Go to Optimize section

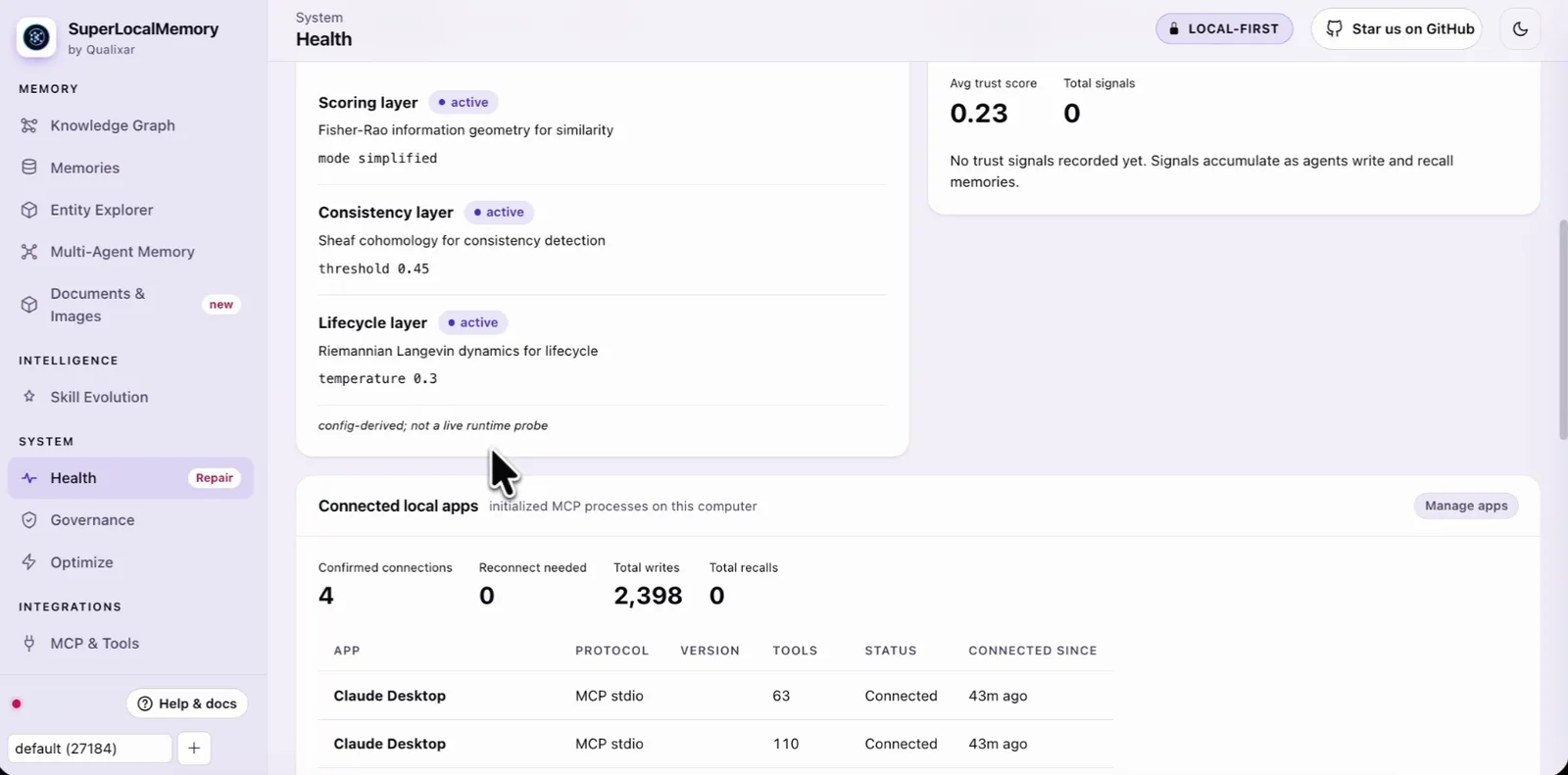130,562
